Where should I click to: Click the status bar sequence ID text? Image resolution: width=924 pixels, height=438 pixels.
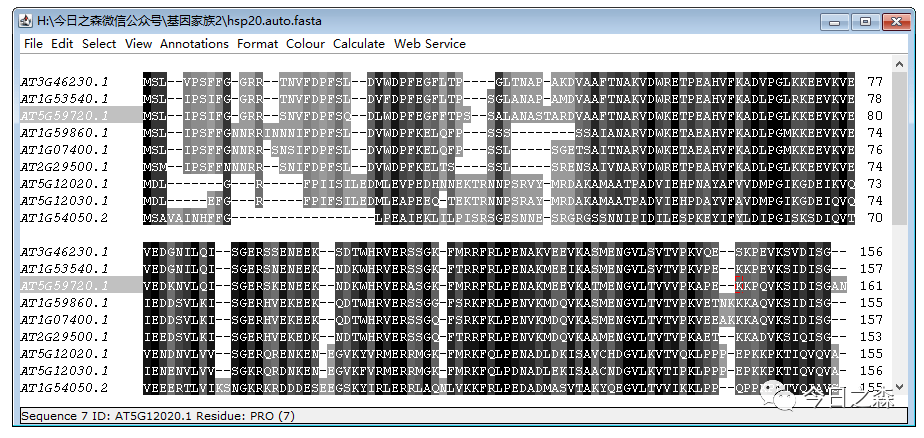coord(154,415)
